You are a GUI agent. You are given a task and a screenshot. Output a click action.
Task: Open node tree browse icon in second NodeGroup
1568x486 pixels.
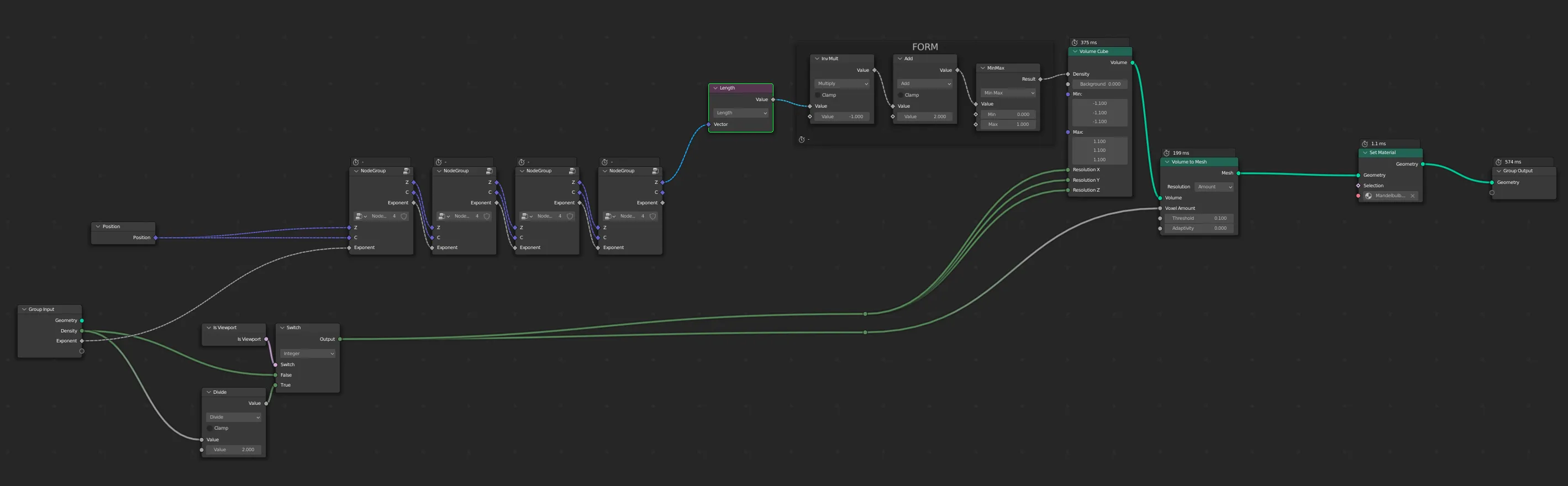coord(443,216)
